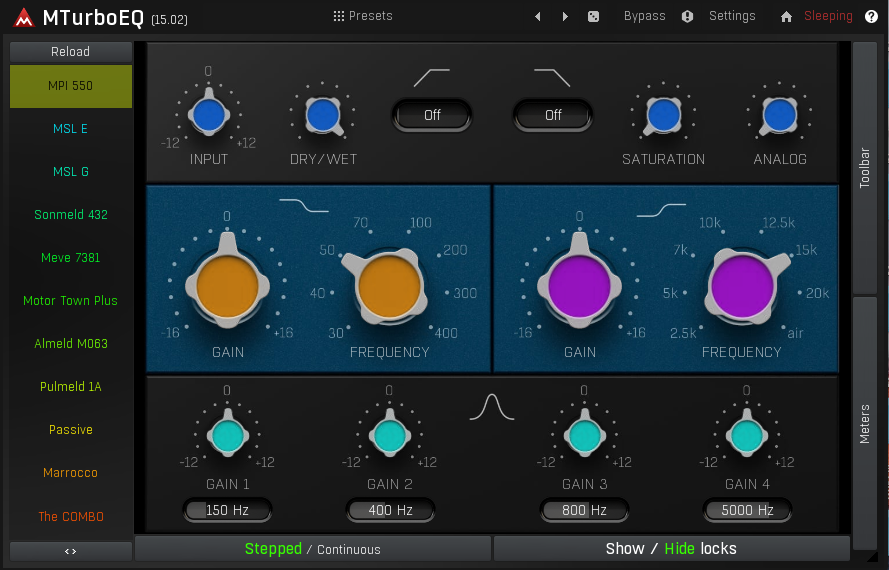Click the home icon

coord(786,16)
